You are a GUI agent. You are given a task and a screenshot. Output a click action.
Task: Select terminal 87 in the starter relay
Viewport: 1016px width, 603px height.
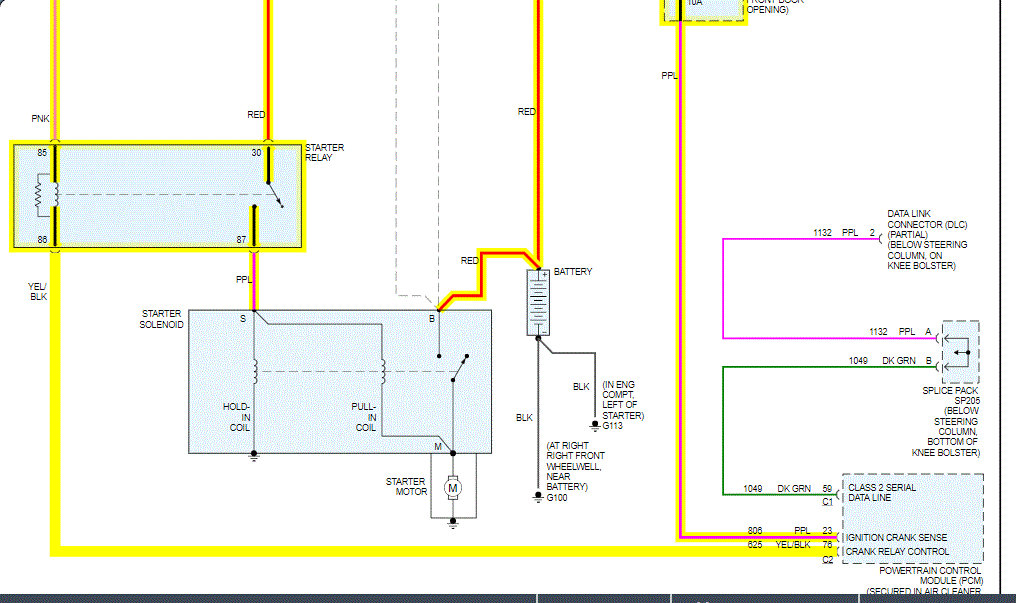(x=241, y=240)
